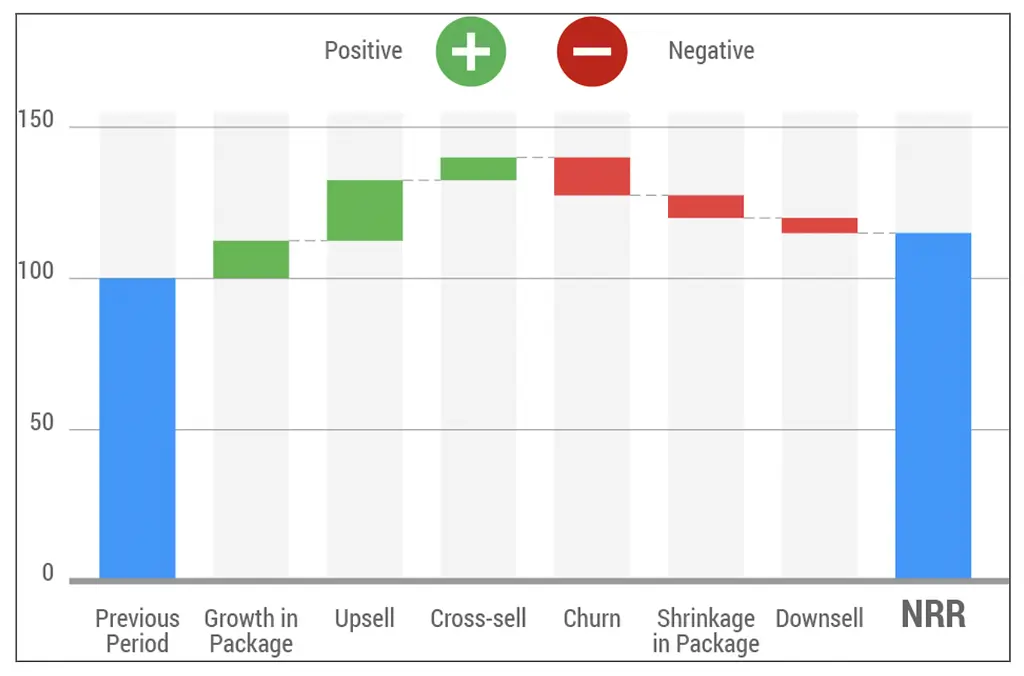Select the Negative legend label
The image size is (1024, 676).
coord(711,51)
